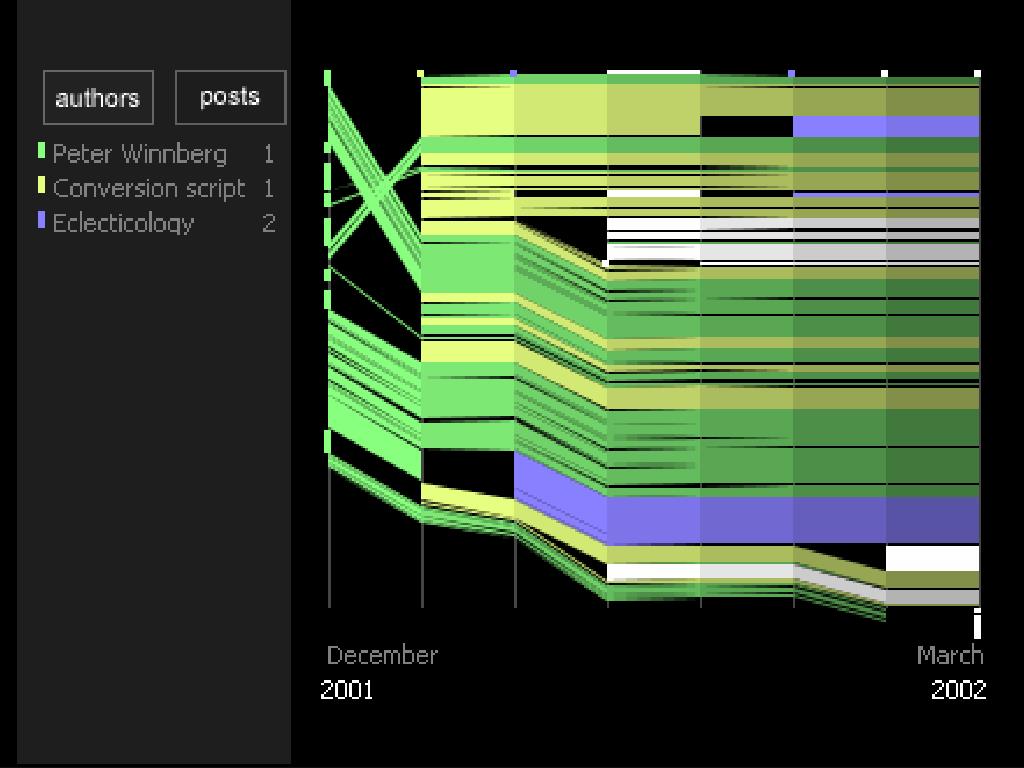Screen dimensions: 1024x768
Task: Click Eclecticology's post count 2
Action: pyautogui.click(x=268, y=223)
